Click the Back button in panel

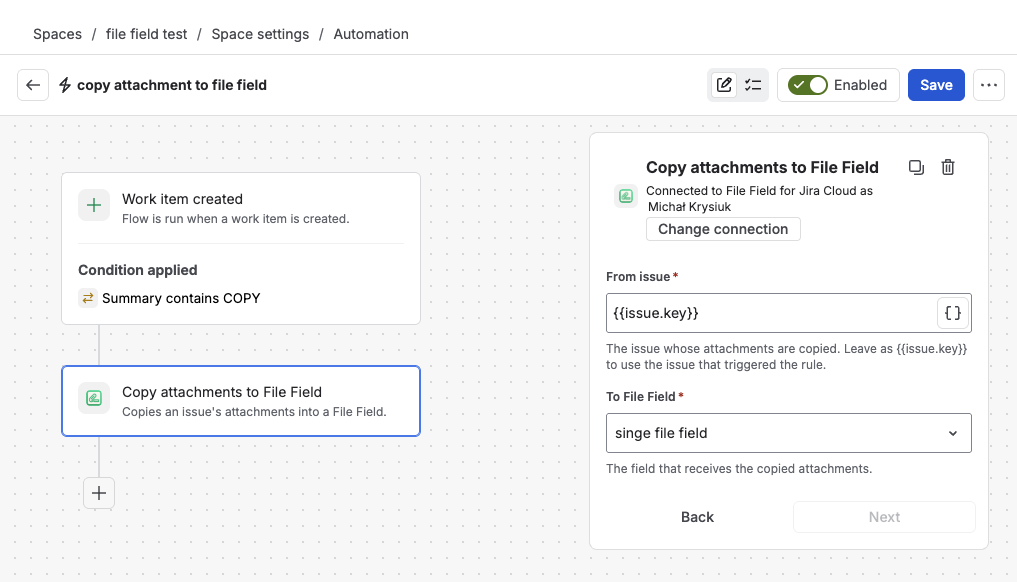(697, 517)
